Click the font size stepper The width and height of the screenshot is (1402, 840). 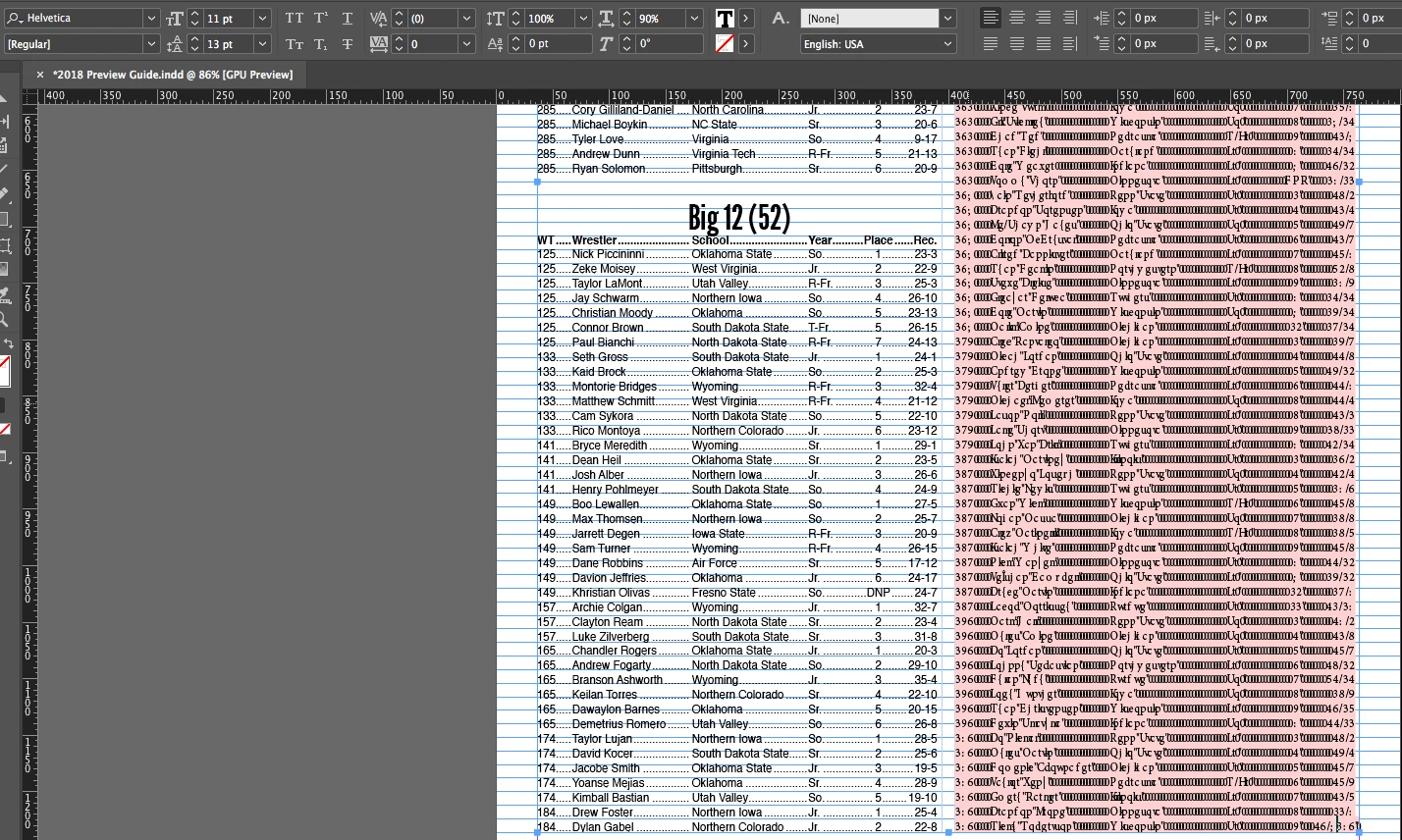(x=195, y=19)
